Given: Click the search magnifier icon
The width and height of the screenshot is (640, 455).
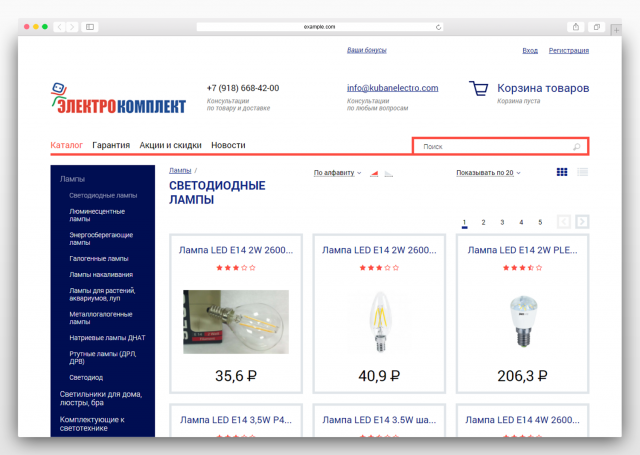Looking at the screenshot, I should [x=576, y=146].
